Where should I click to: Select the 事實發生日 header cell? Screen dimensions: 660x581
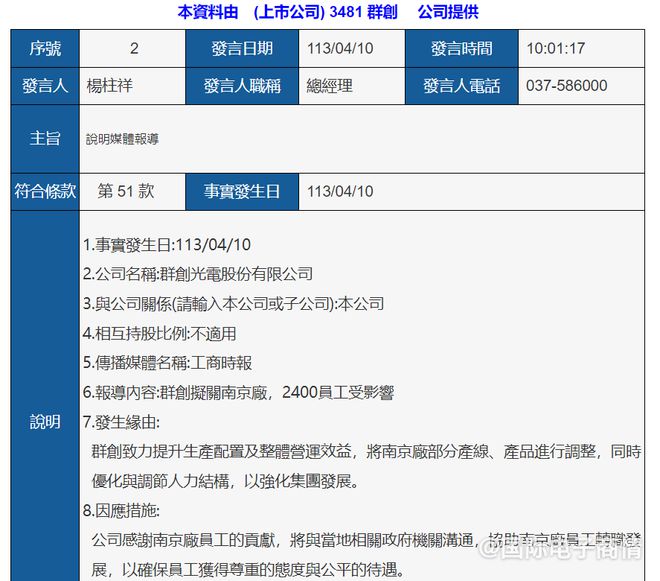pos(242,192)
